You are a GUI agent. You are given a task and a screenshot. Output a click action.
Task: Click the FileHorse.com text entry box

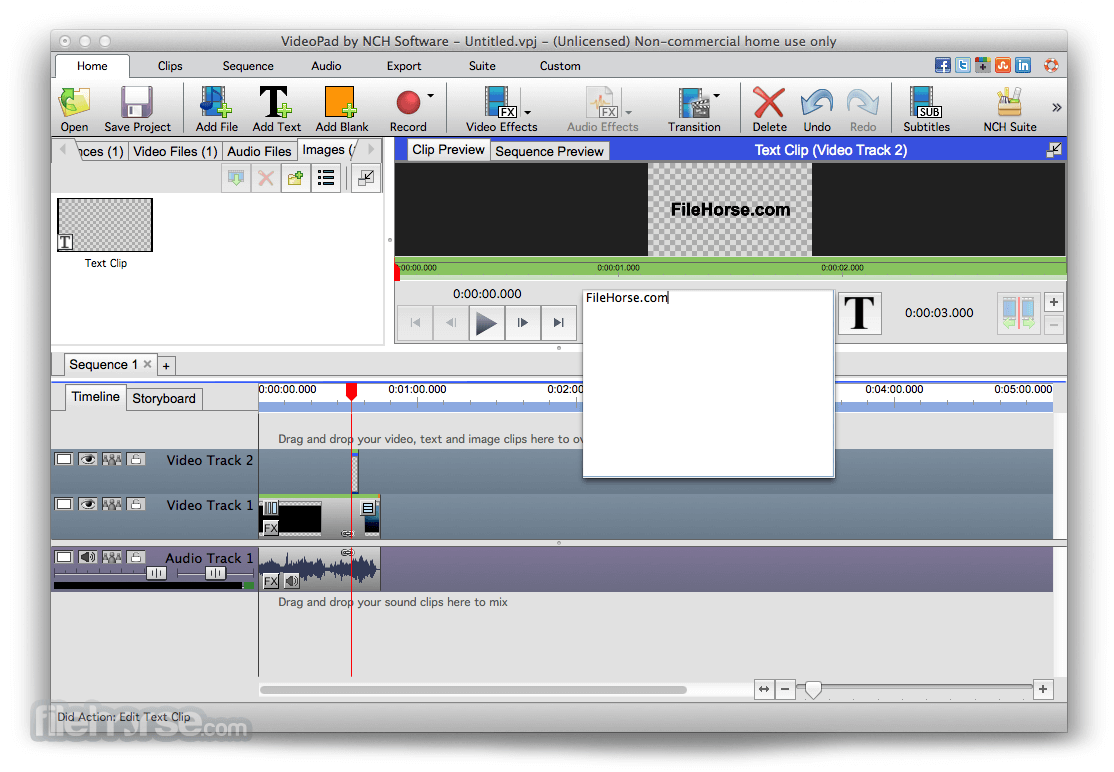coord(708,384)
